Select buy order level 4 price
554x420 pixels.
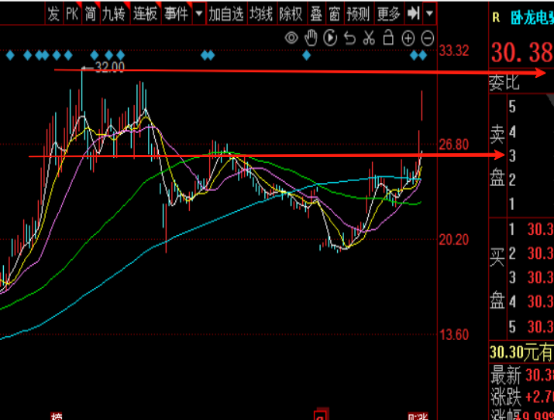tap(541, 302)
